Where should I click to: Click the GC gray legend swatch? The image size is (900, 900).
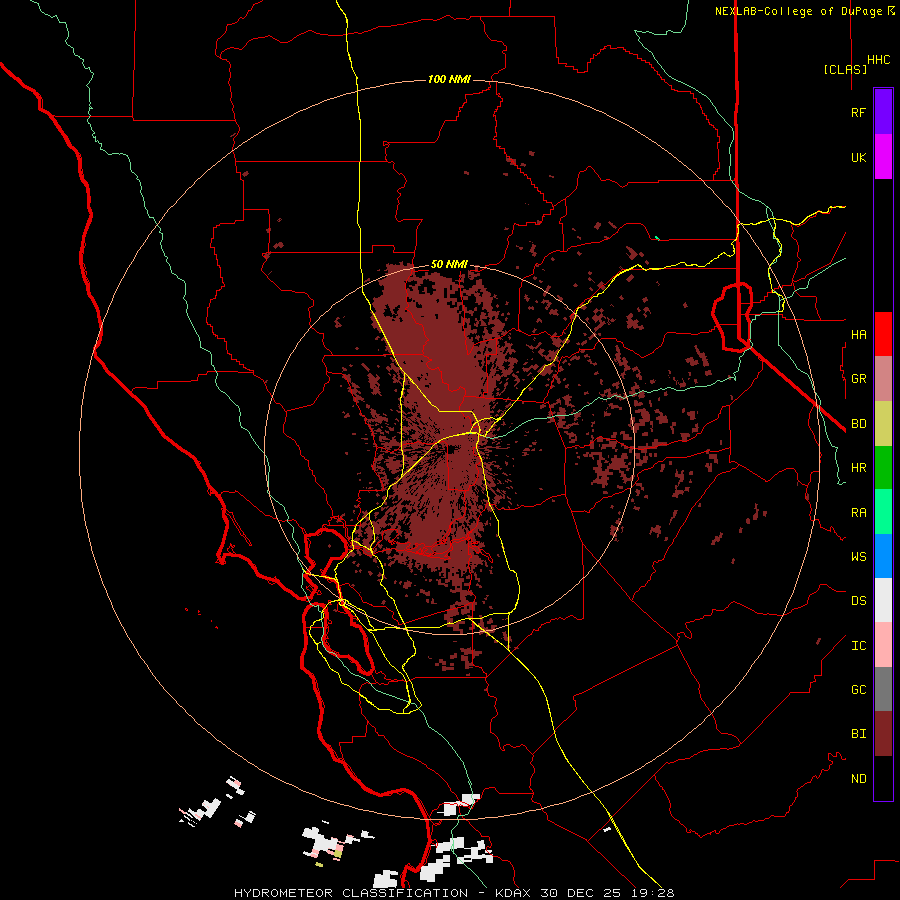[x=883, y=689]
